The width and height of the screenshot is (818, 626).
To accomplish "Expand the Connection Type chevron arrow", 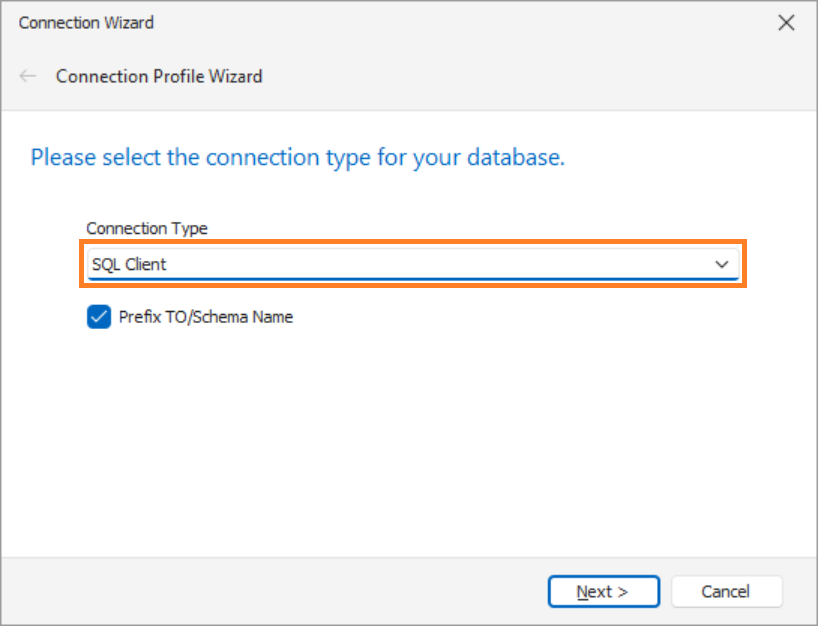I will pyautogui.click(x=721, y=264).
